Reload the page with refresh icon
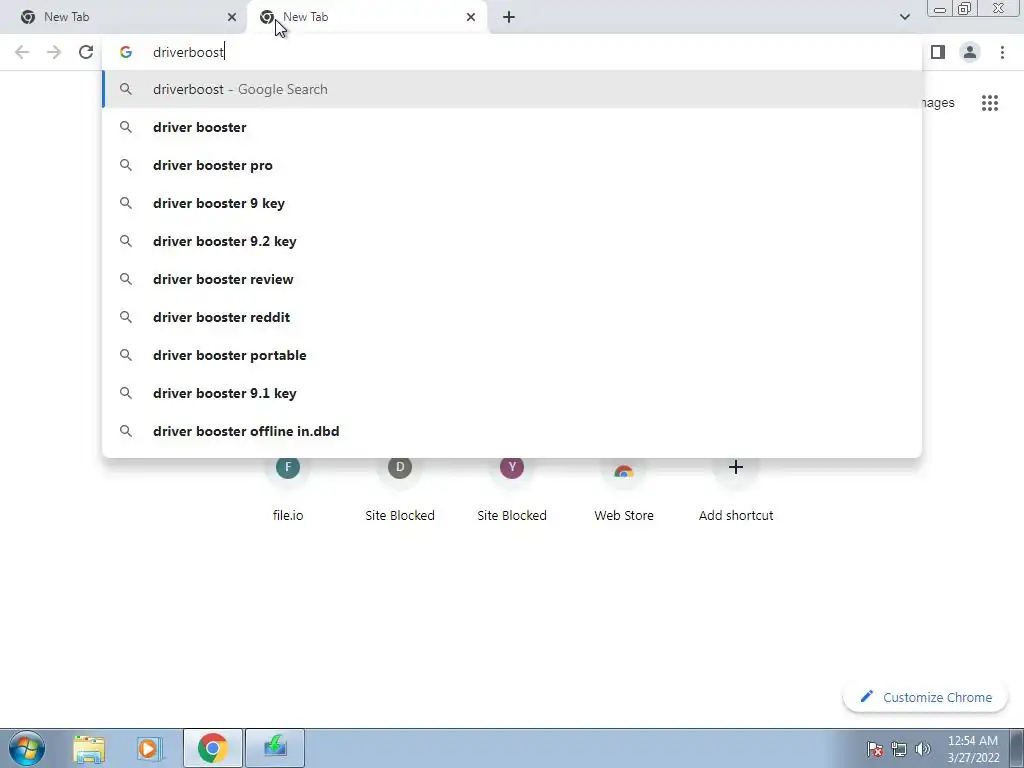This screenshot has width=1024, height=768. [x=86, y=52]
